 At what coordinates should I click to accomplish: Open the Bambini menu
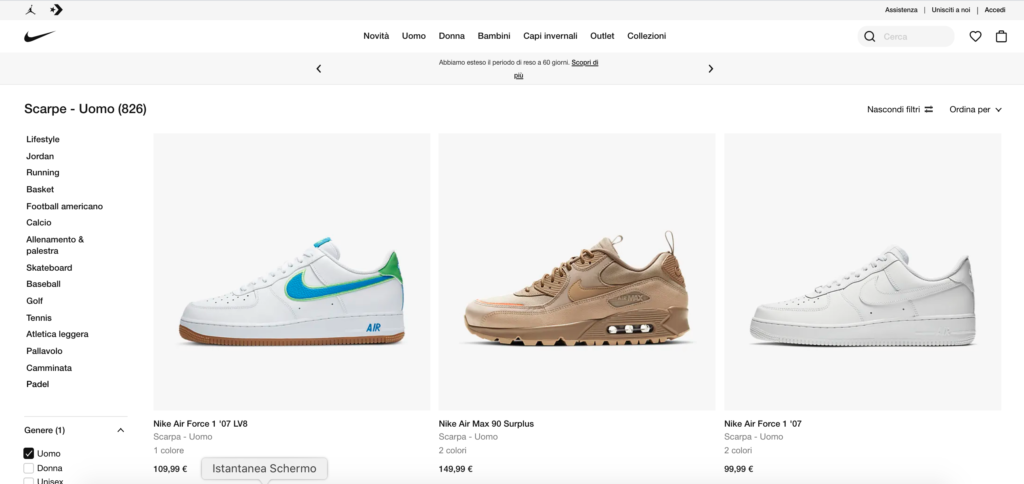pos(494,36)
